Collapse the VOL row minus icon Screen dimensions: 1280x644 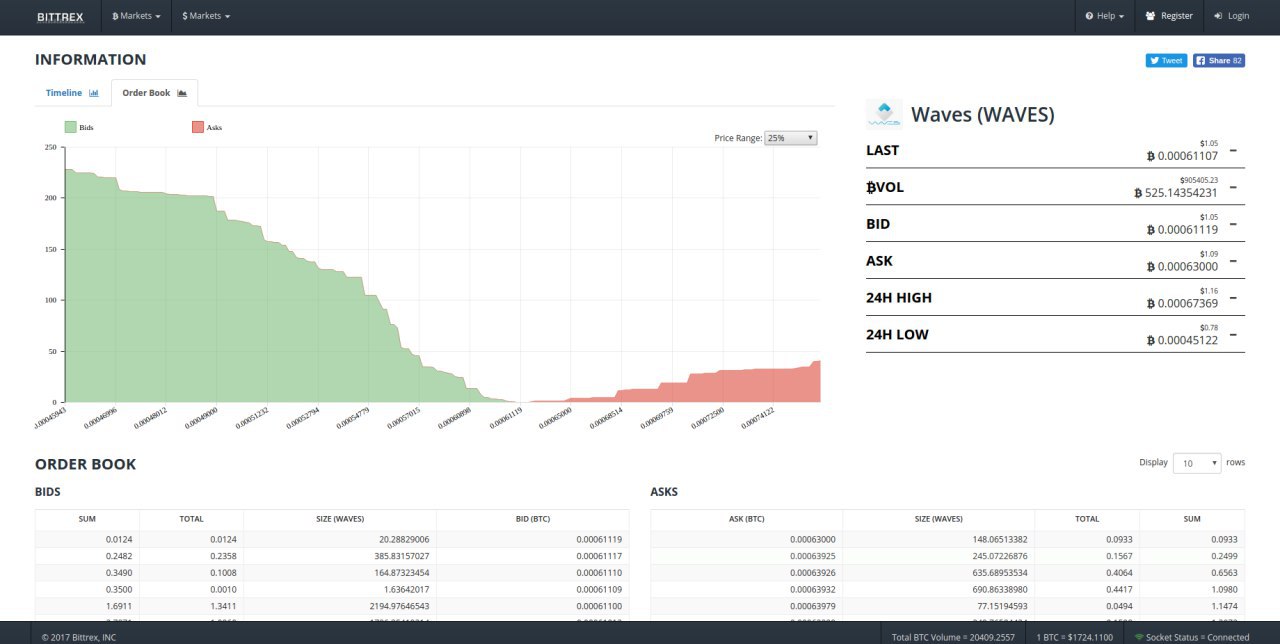pyautogui.click(x=1233, y=187)
